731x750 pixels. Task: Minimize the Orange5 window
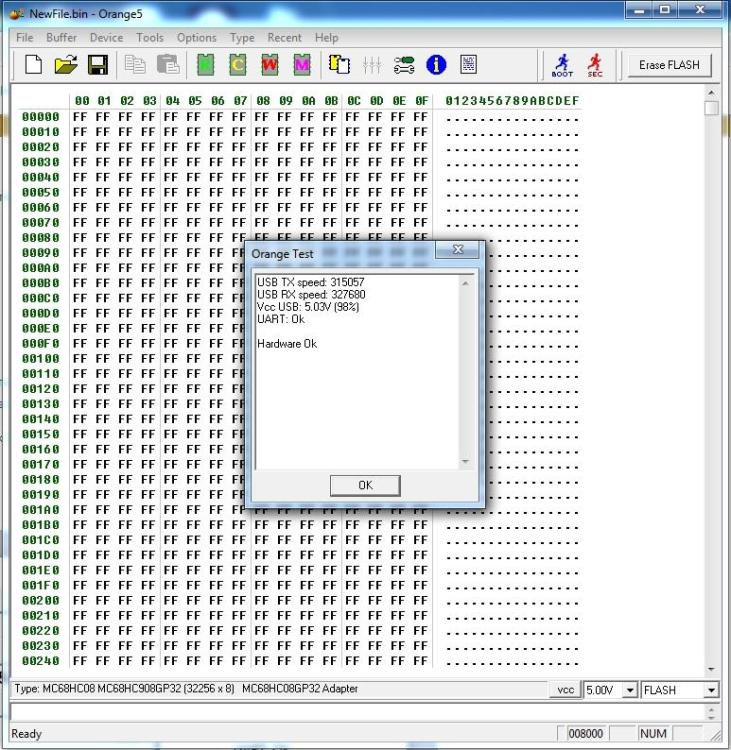[x=640, y=10]
